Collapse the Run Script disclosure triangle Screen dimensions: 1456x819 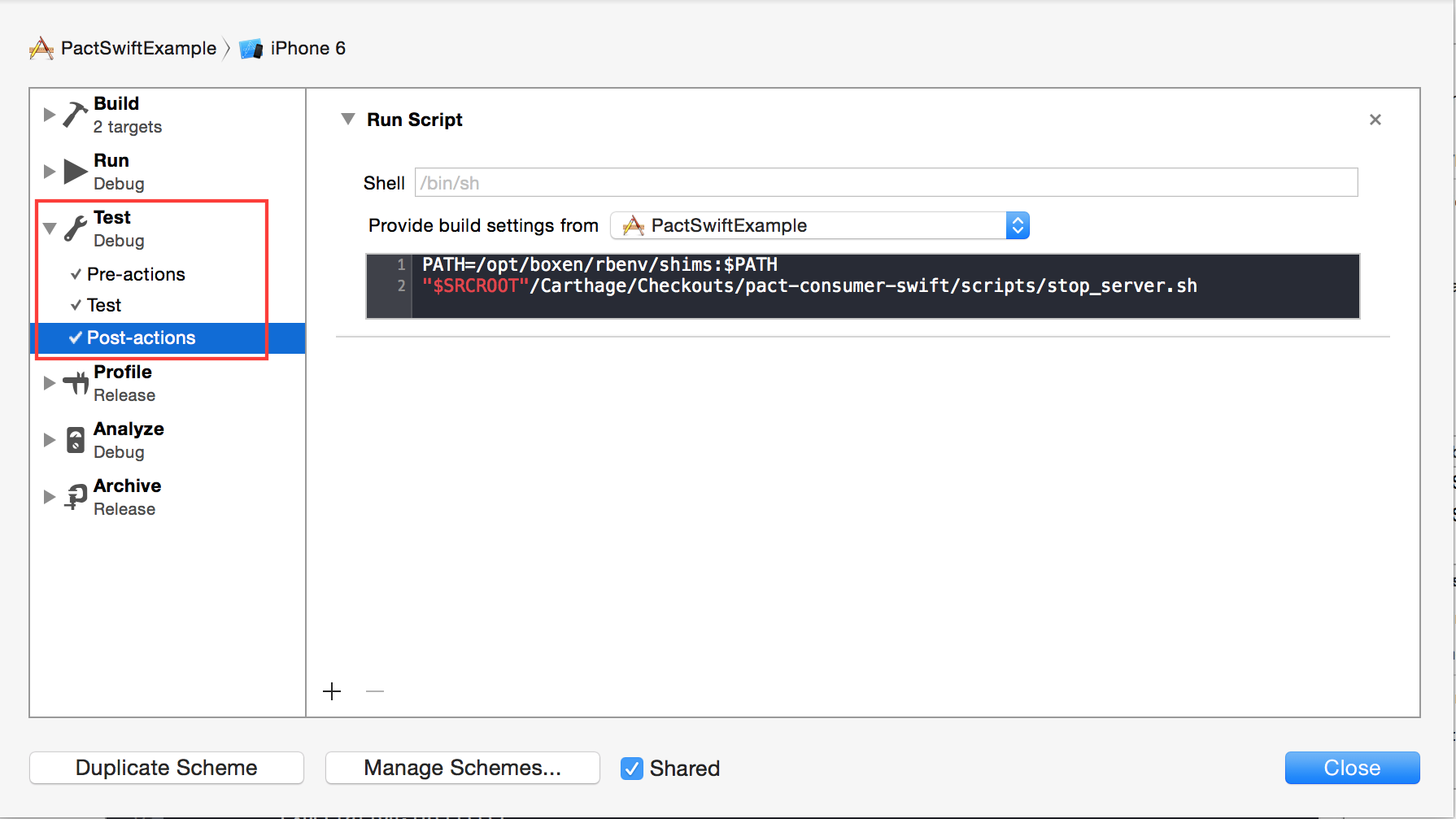pos(348,120)
